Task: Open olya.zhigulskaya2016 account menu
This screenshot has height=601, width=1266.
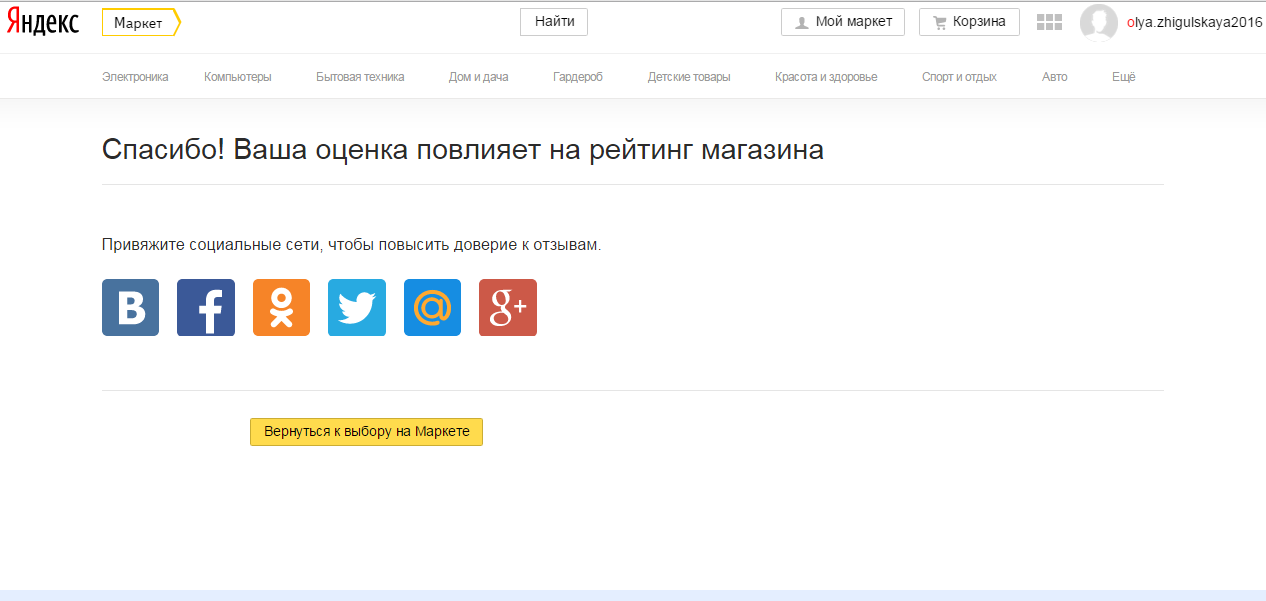Action: 1194,22
